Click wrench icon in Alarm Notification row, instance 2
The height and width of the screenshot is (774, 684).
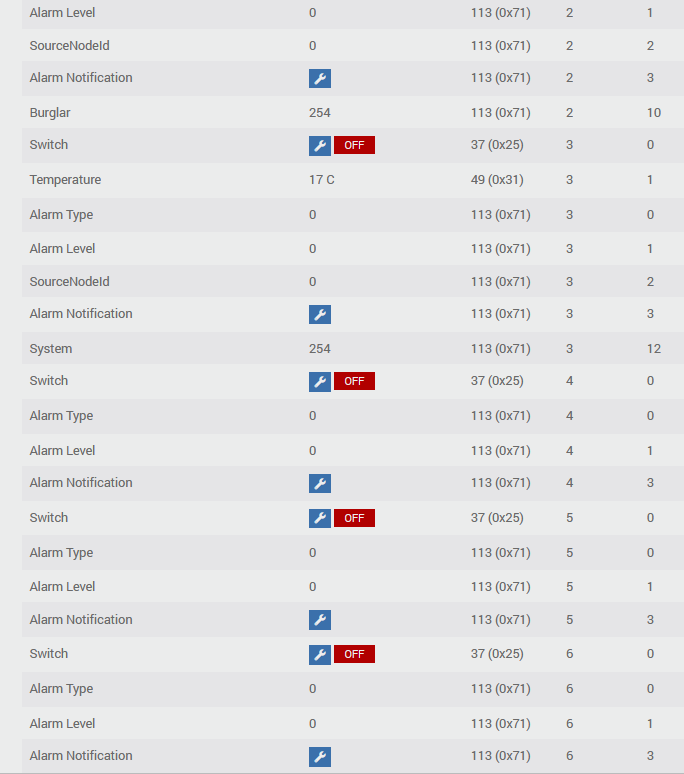[x=320, y=79]
